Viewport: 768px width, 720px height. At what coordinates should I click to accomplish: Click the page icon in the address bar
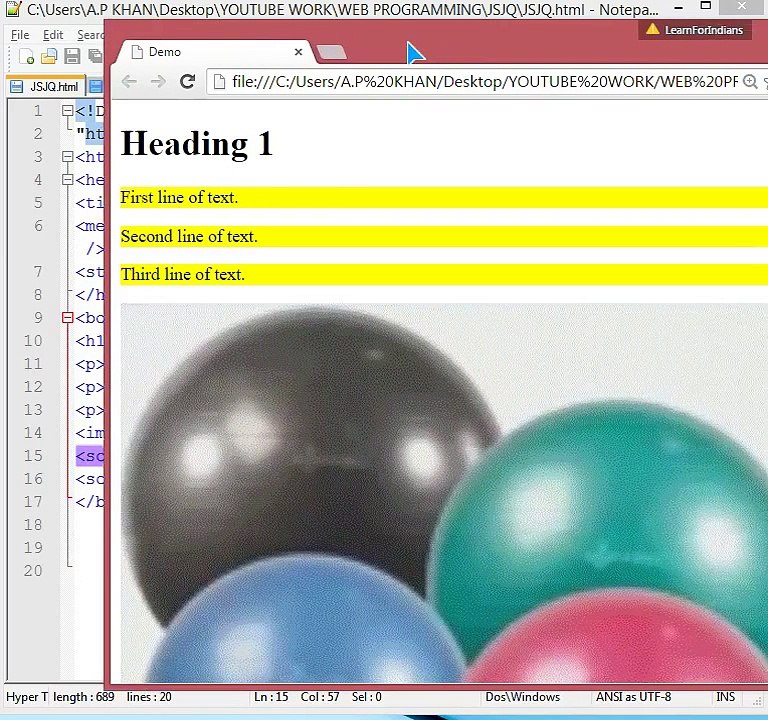click(219, 81)
